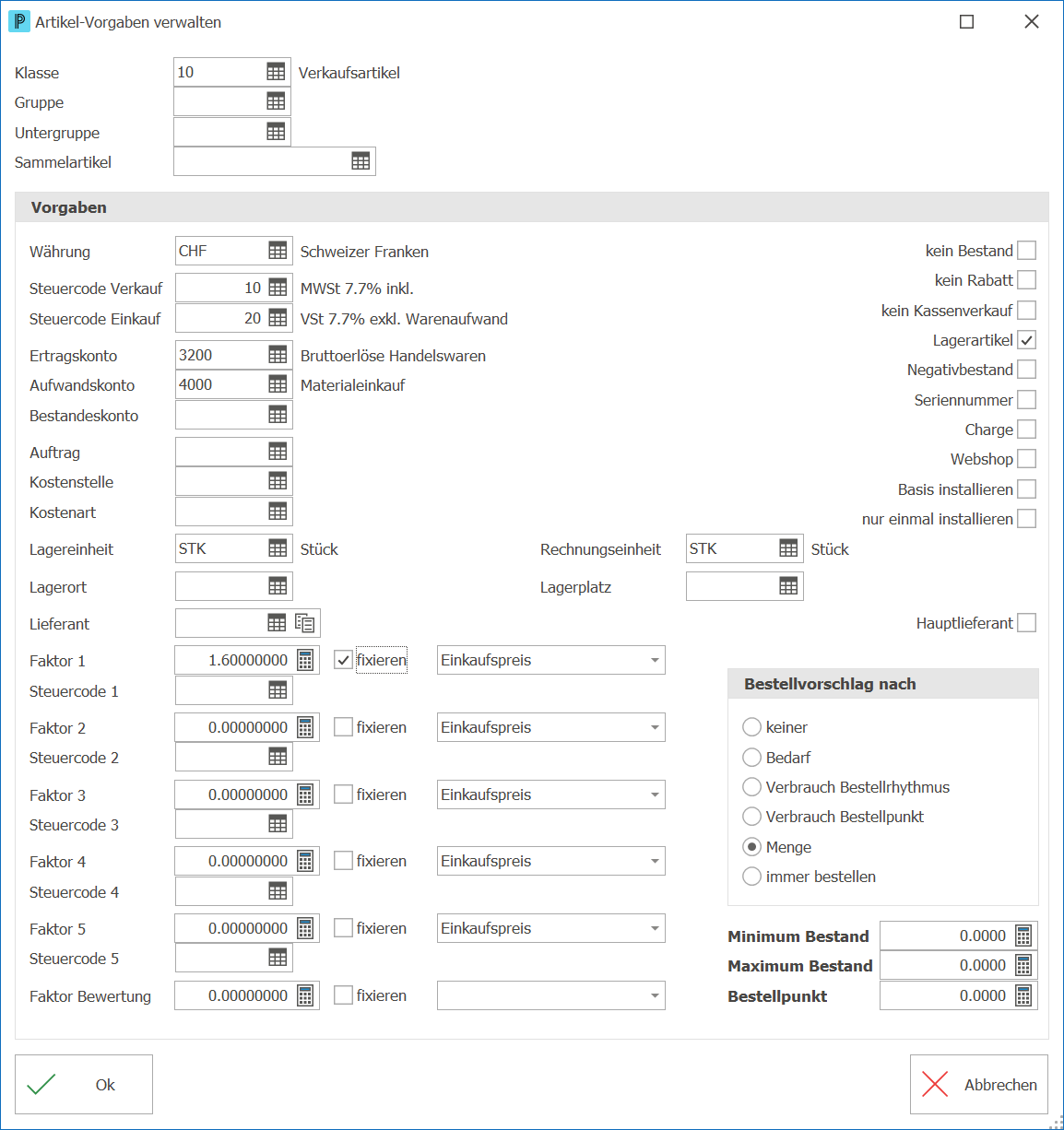Uncheck 'fixieren' for Faktor 1
1064x1130 pixels.
[x=343, y=660]
